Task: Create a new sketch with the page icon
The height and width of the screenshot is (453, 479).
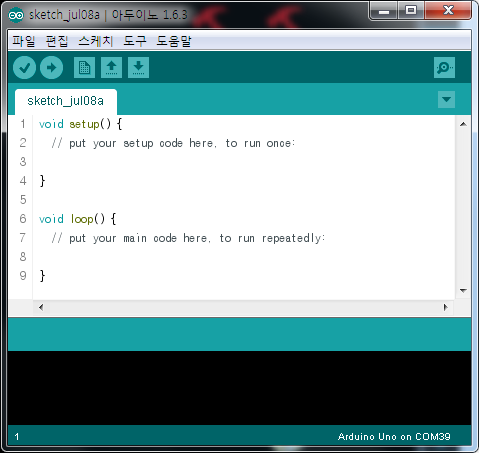Action: tap(84, 68)
